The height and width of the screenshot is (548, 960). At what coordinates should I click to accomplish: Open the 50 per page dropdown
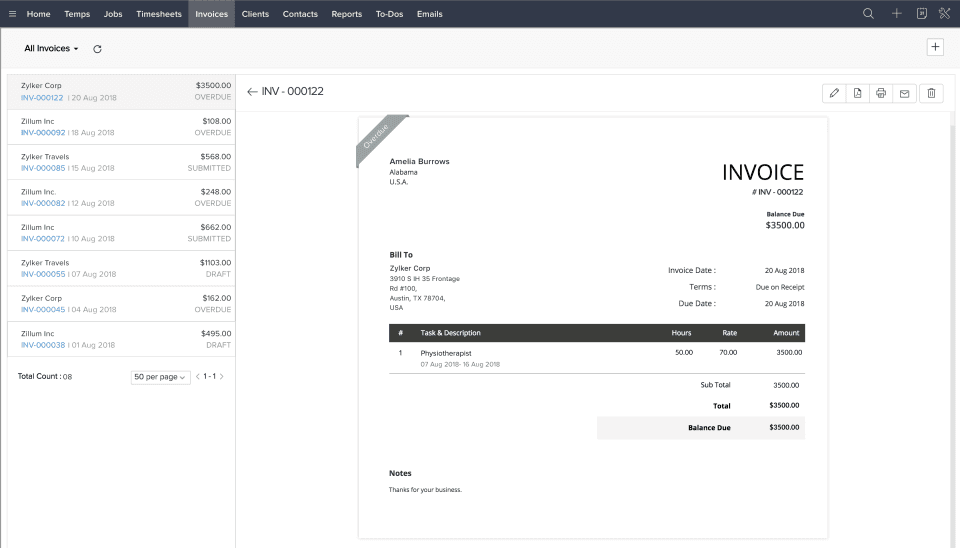(x=160, y=377)
